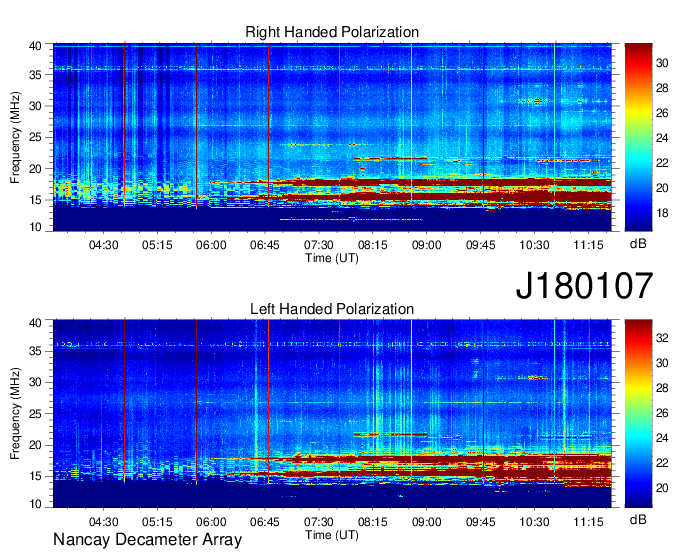Click "04:30" time tick on Right Handed plot
680x552 pixels.
103,245
